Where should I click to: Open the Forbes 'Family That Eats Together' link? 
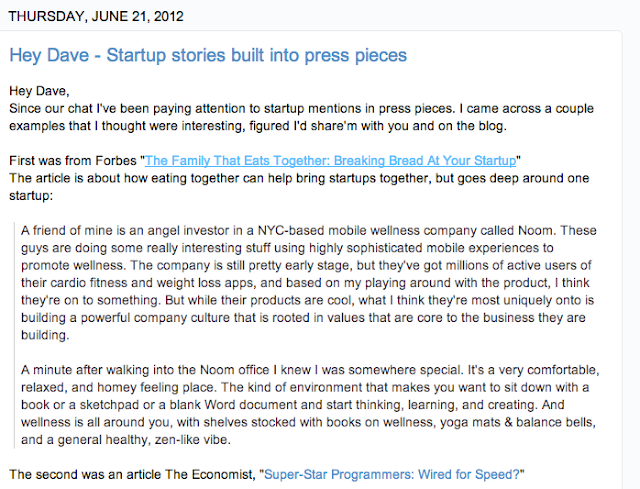point(331,160)
